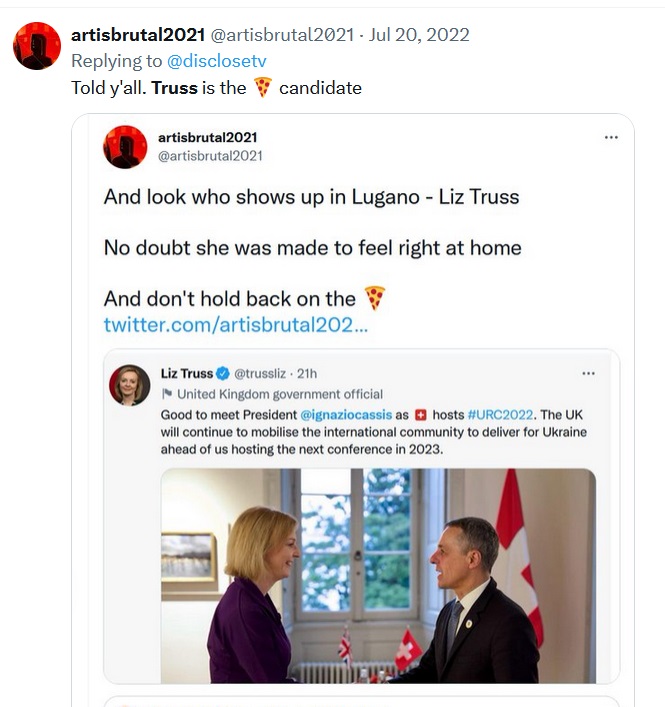Click the pizza emoji after 'hold back on the'

375,298
